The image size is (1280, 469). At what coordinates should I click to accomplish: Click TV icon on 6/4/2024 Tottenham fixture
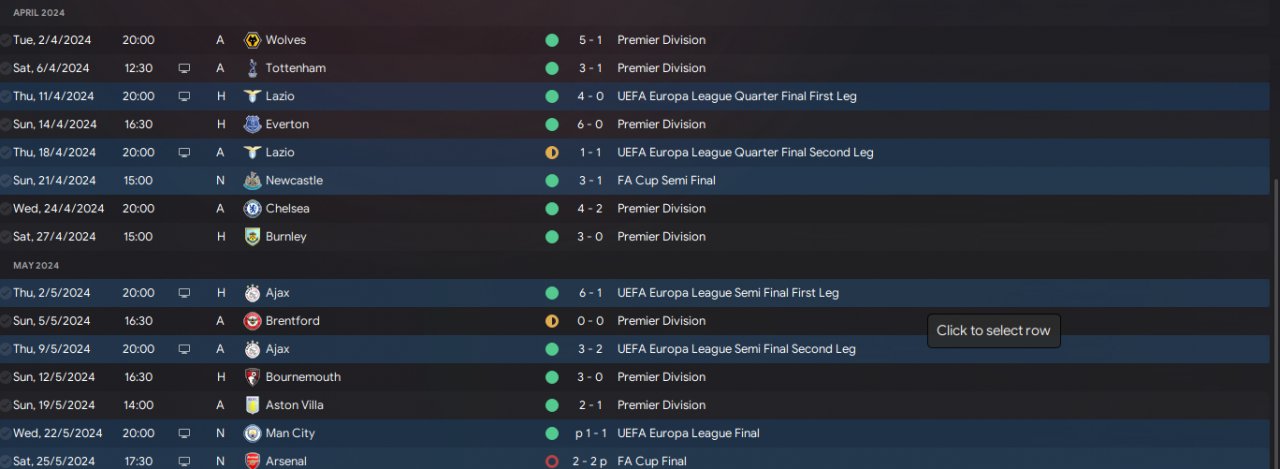tap(184, 69)
